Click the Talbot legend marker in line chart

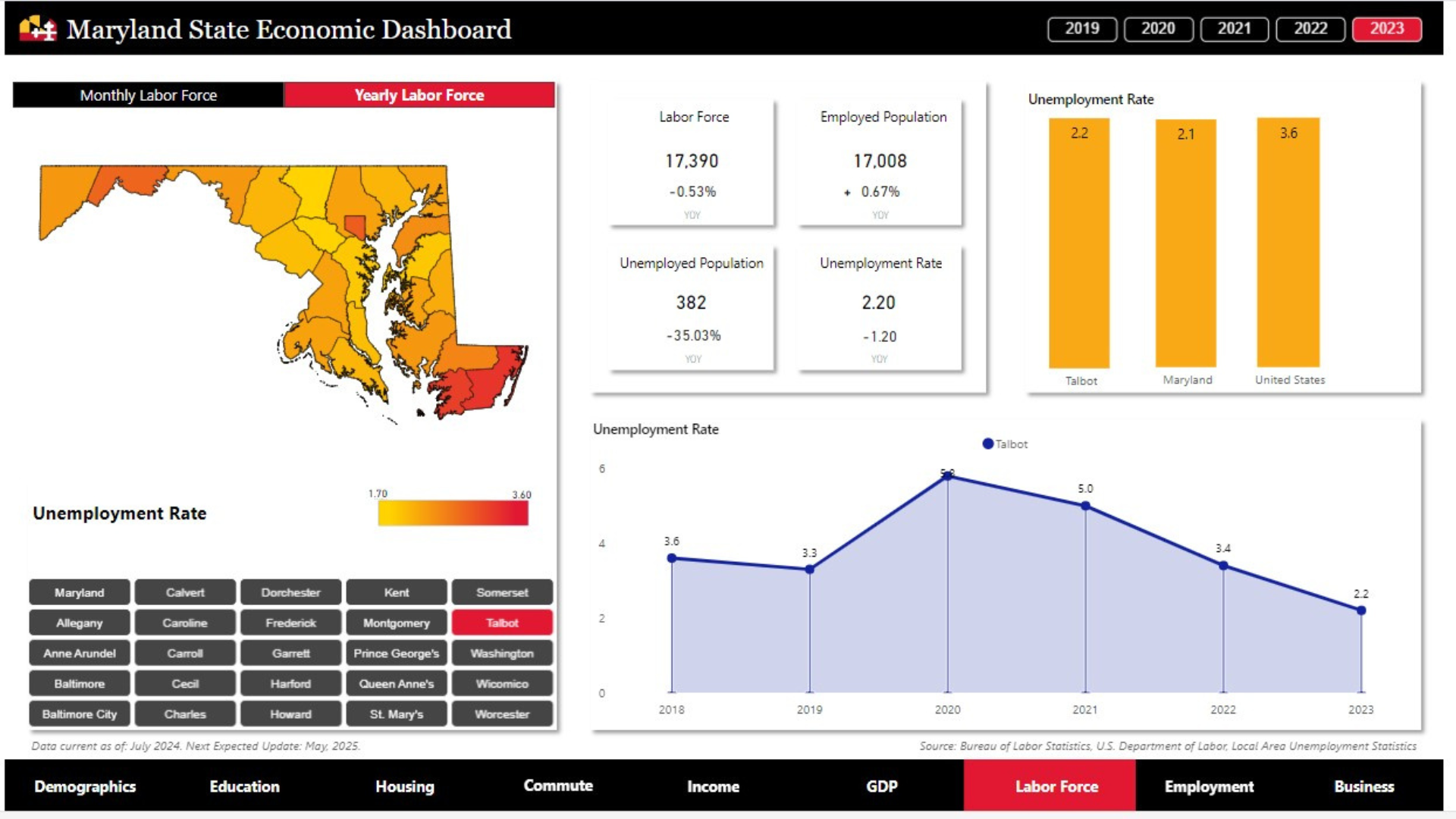click(x=987, y=444)
